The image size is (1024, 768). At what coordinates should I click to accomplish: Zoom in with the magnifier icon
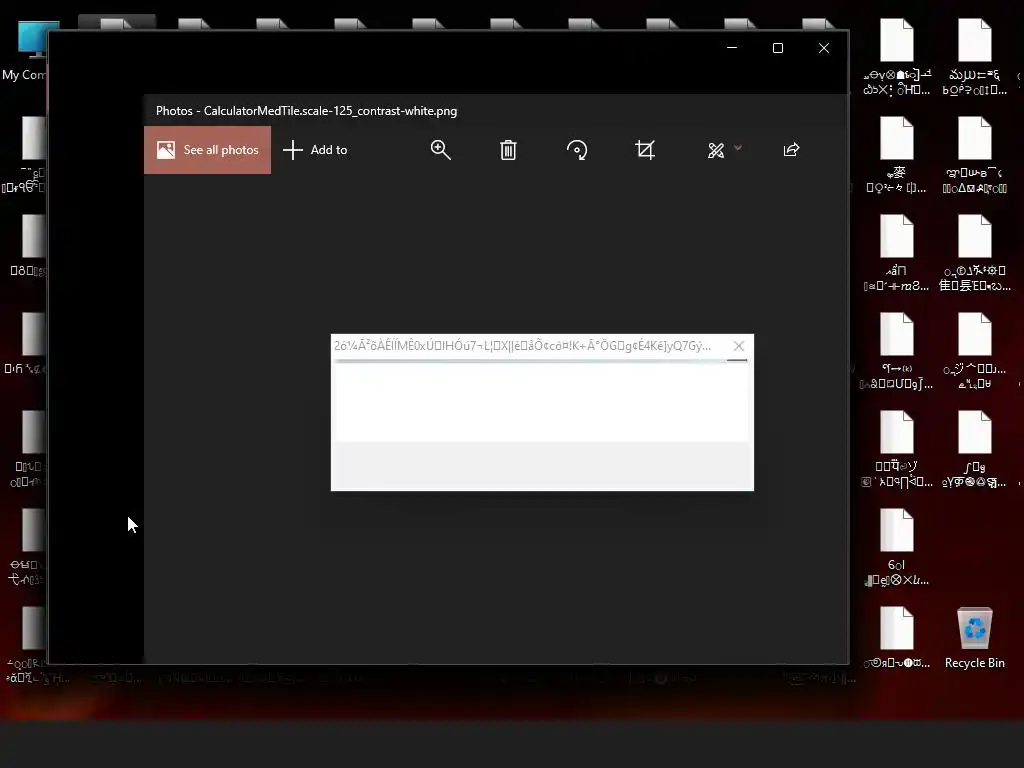point(441,150)
